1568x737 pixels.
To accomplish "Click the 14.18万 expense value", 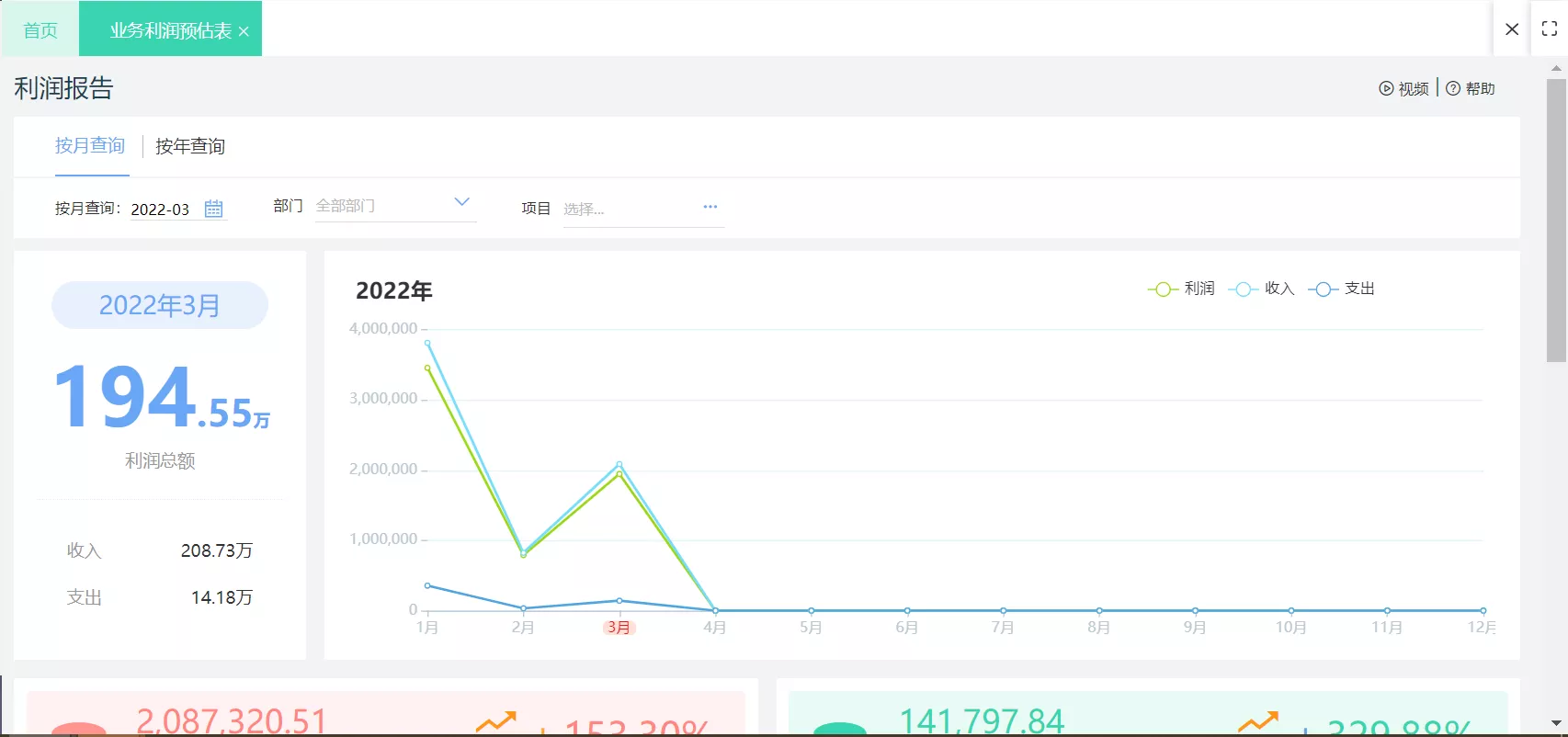I will (x=222, y=597).
